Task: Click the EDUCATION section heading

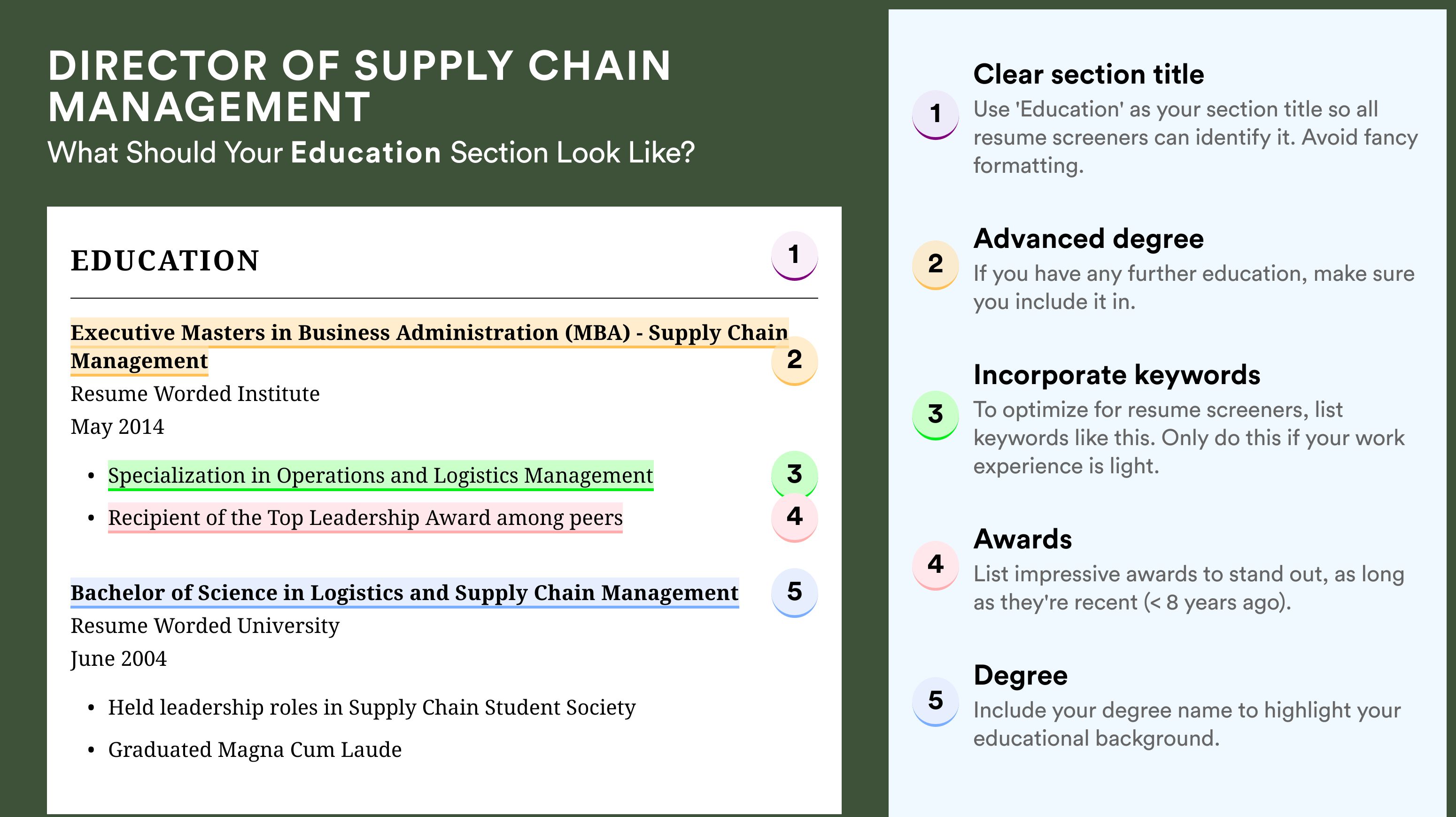Action: click(x=164, y=261)
